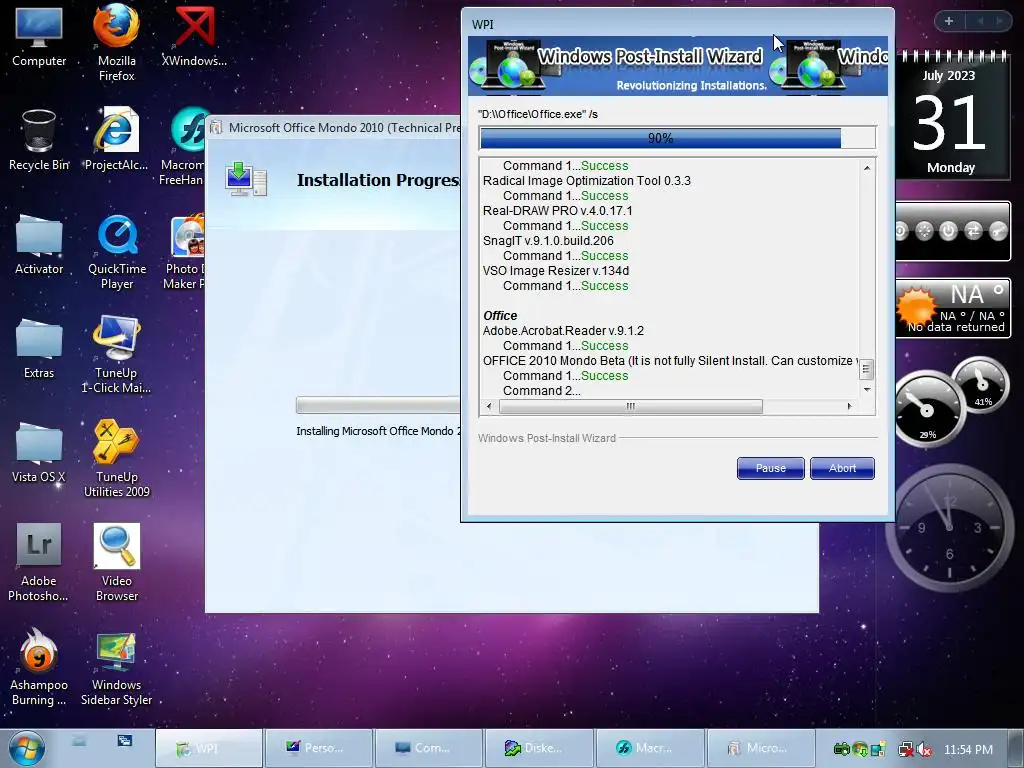Open the Vista OS X folder

click(x=39, y=453)
